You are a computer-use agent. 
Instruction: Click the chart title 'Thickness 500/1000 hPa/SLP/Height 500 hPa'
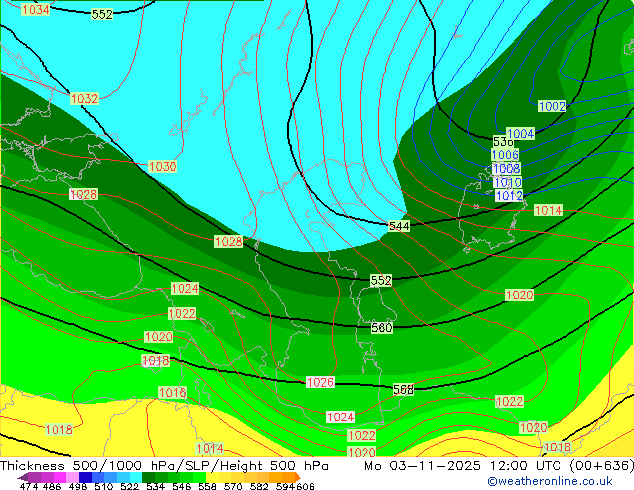point(164,466)
